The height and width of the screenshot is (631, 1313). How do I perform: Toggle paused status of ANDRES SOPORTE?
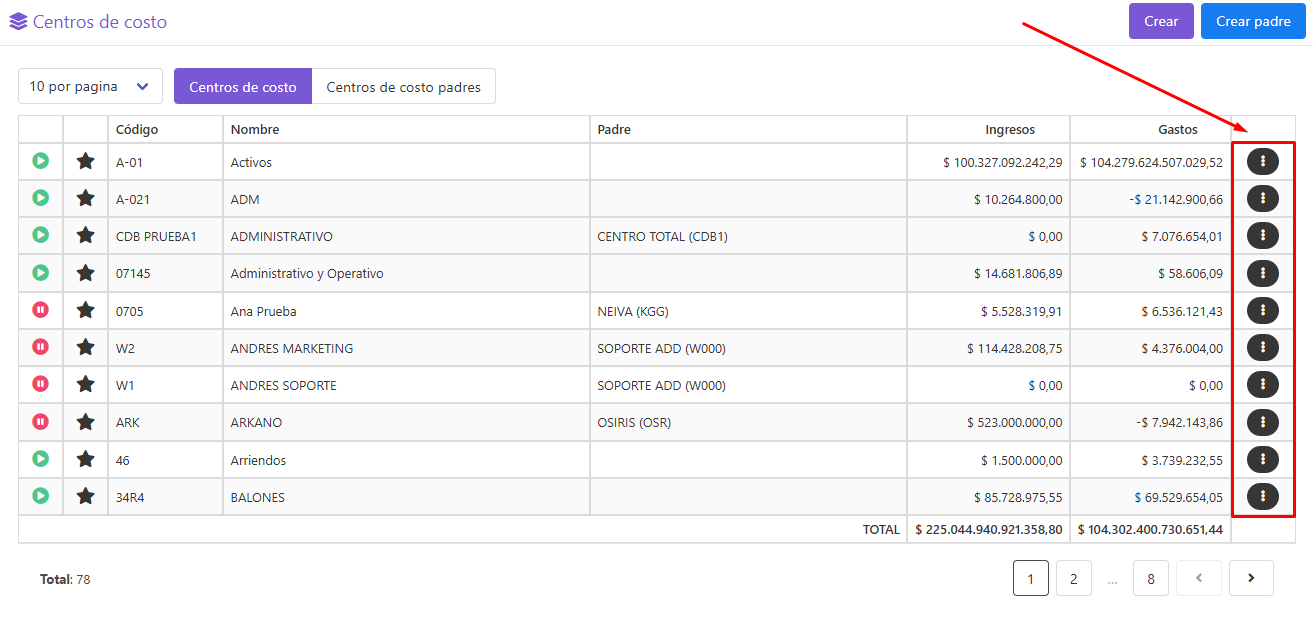click(x=40, y=384)
